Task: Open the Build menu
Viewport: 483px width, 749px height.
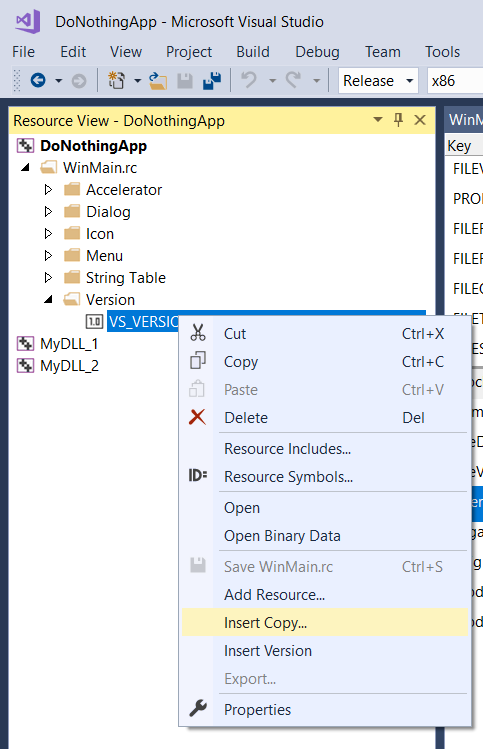Action: coord(253,52)
